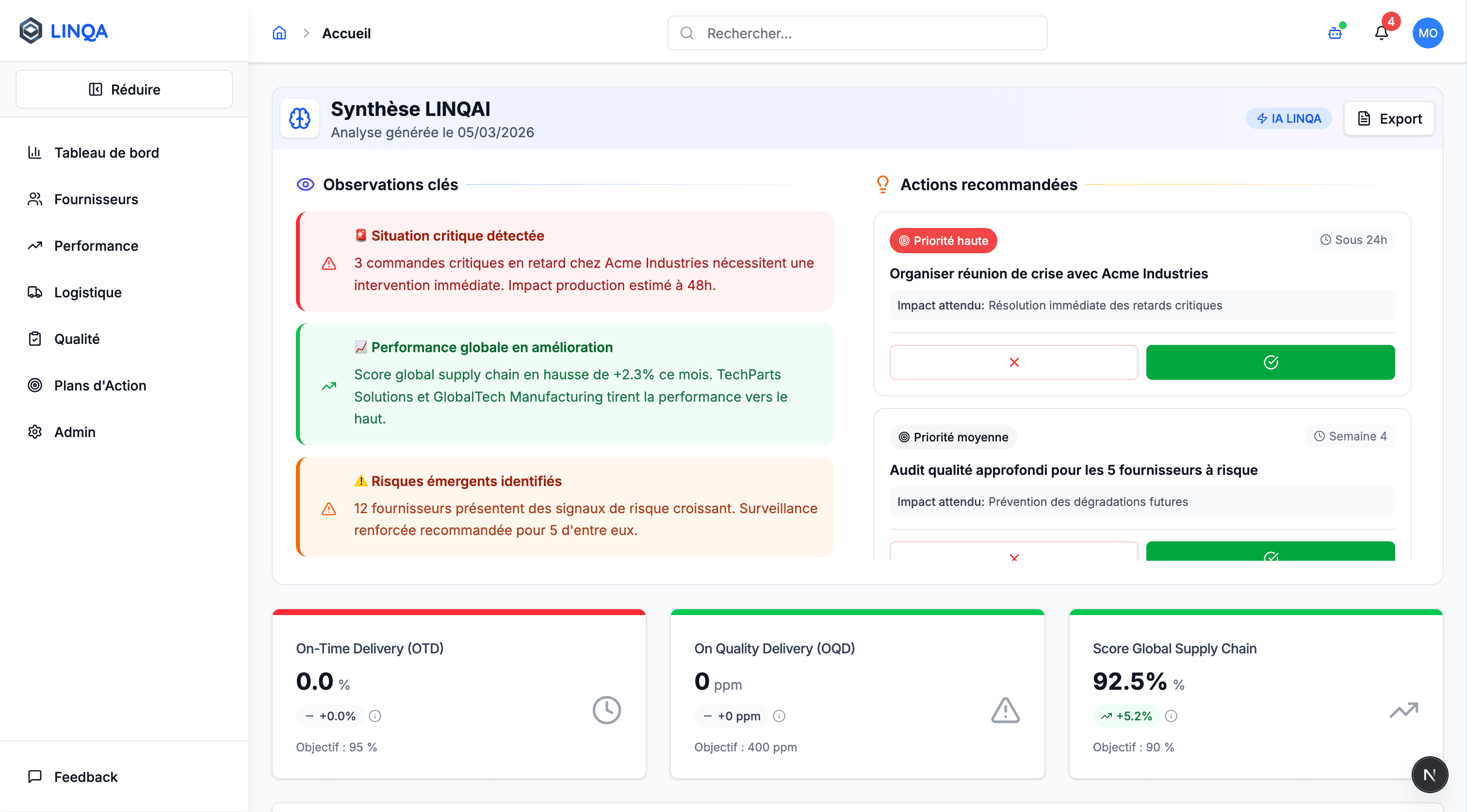Export the Synthèse LINQAI report
Screen dimensions: 1467x812
coord(1389,118)
